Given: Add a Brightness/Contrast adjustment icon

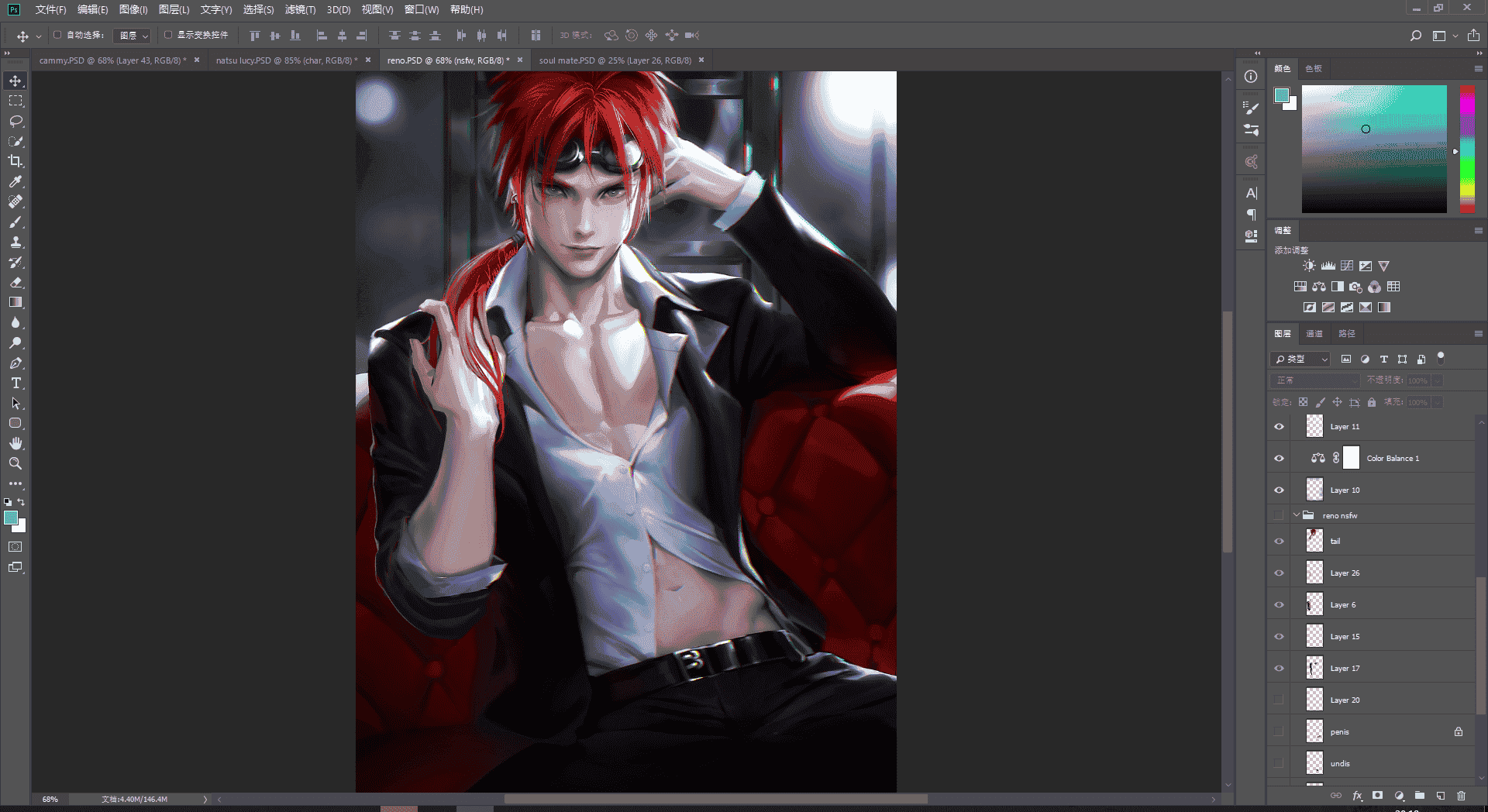Looking at the screenshot, I should (1309, 266).
